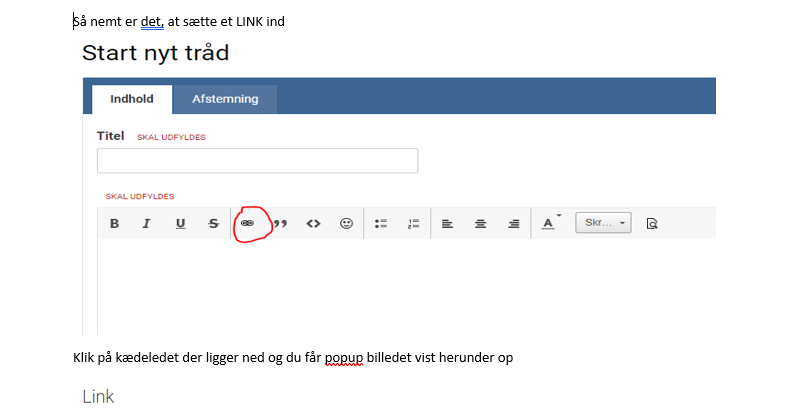Insert a code block
Screen dimensions: 786x415
313,224
